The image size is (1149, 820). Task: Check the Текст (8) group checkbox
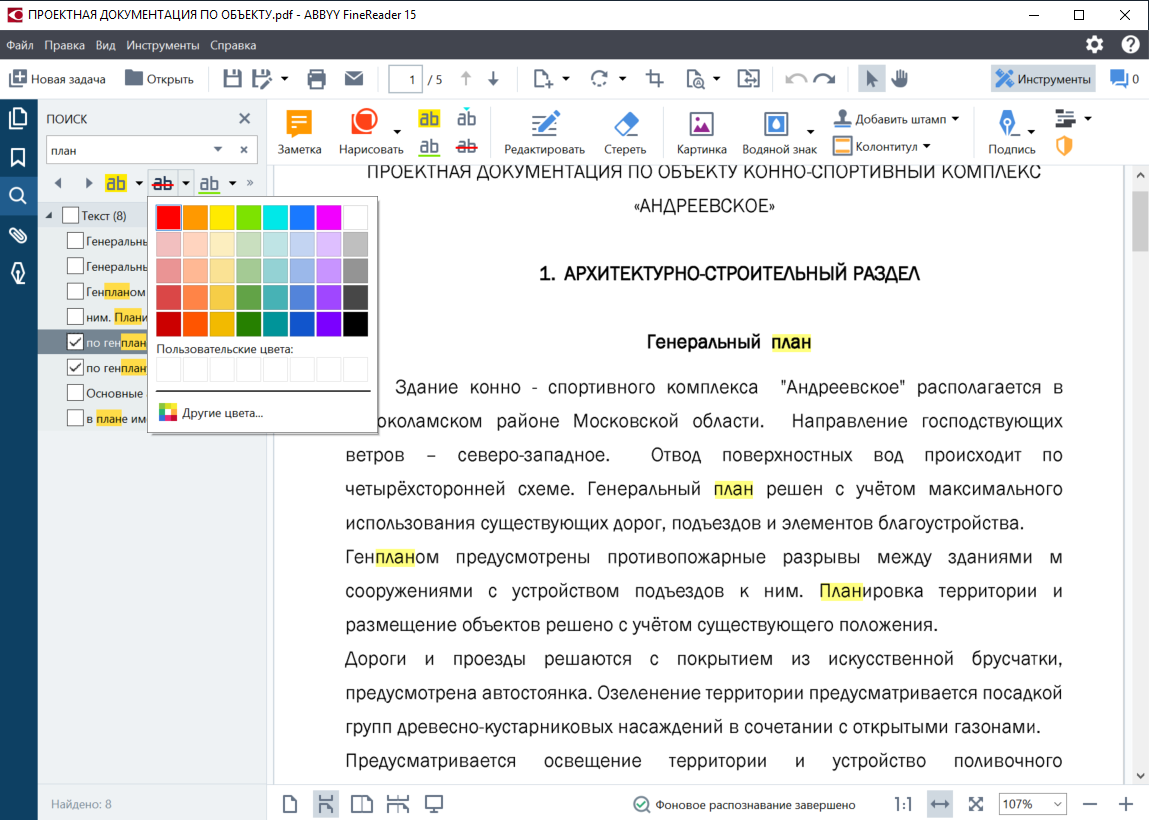[x=69, y=214]
